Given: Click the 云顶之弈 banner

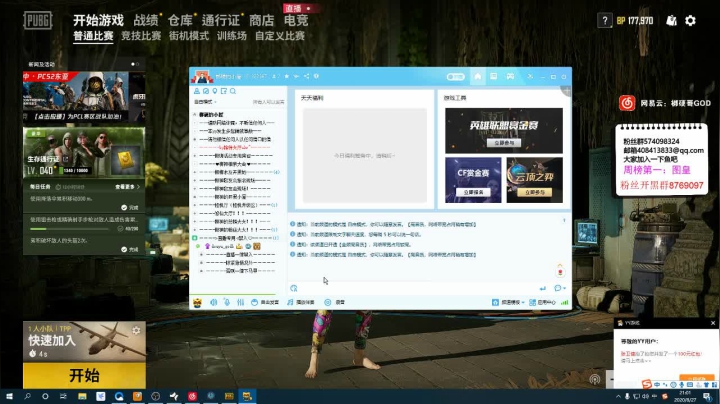Looking at the screenshot, I should click(x=534, y=180).
